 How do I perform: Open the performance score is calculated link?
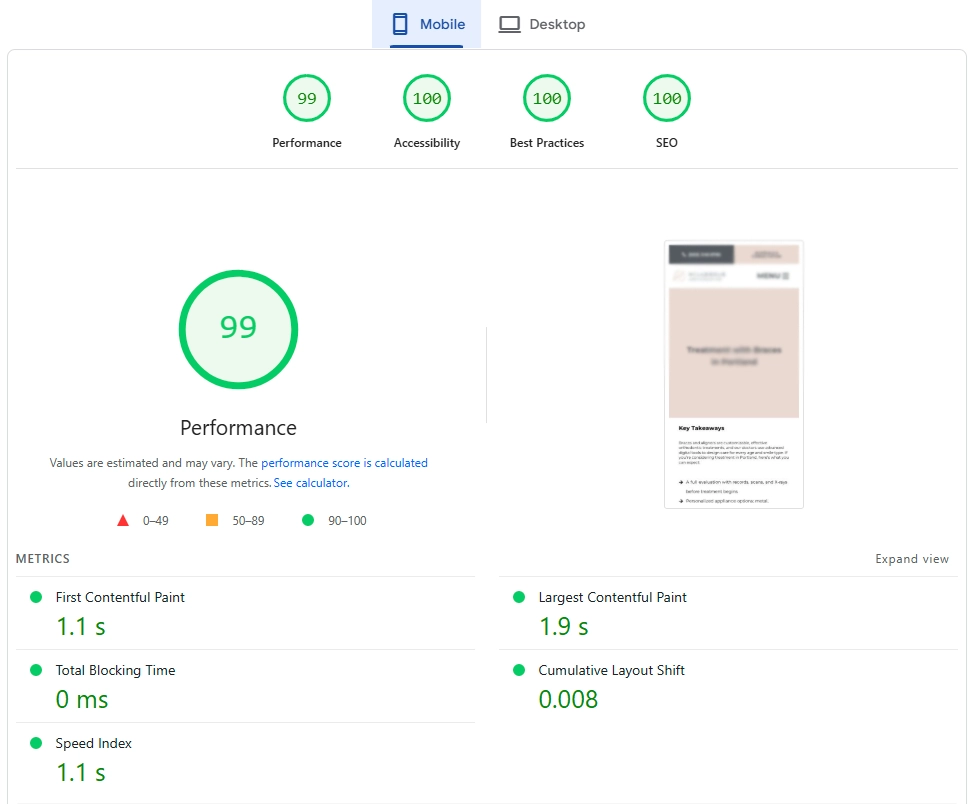[x=344, y=462]
